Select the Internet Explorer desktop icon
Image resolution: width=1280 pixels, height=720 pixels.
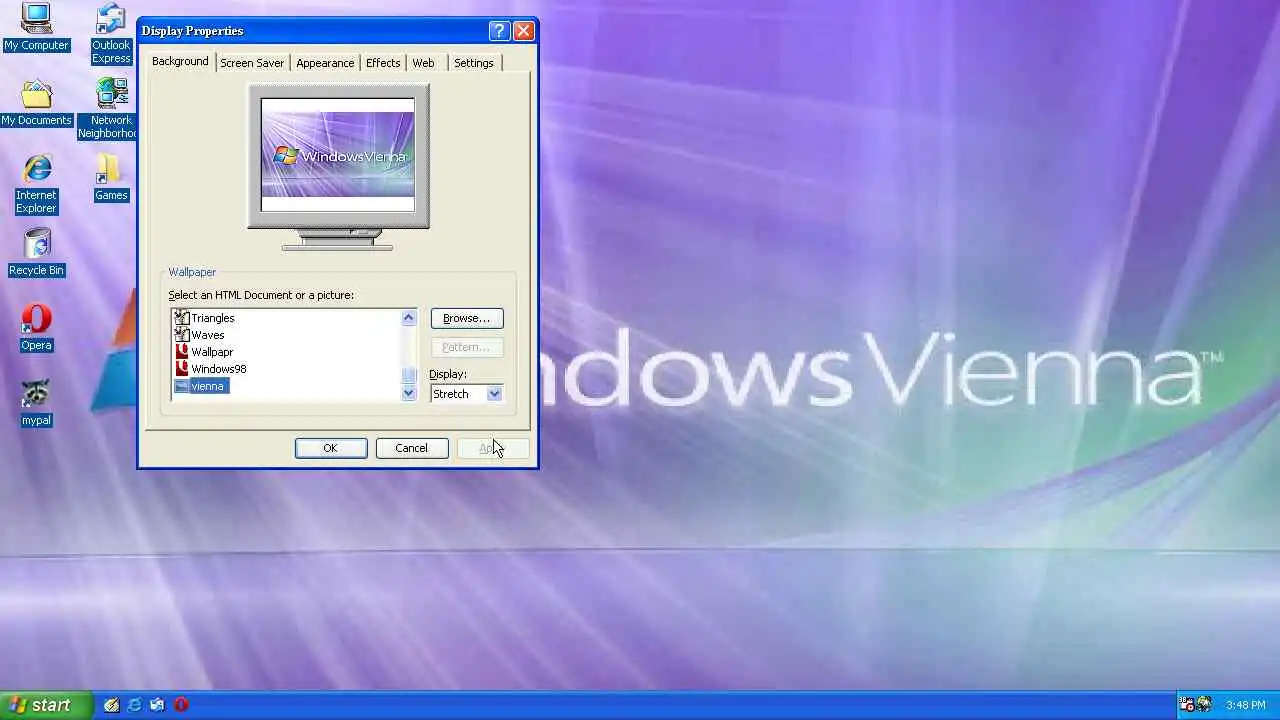coord(36,184)
